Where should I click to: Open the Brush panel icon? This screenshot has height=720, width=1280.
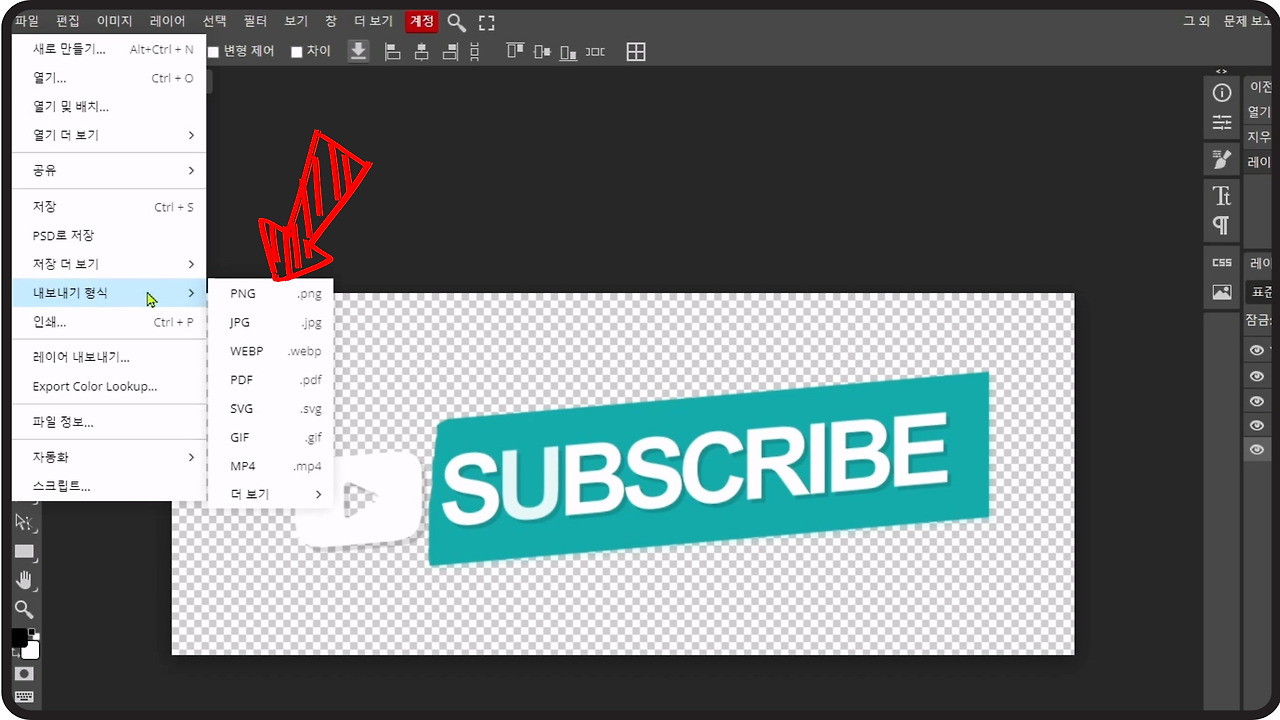[1221, 158]
